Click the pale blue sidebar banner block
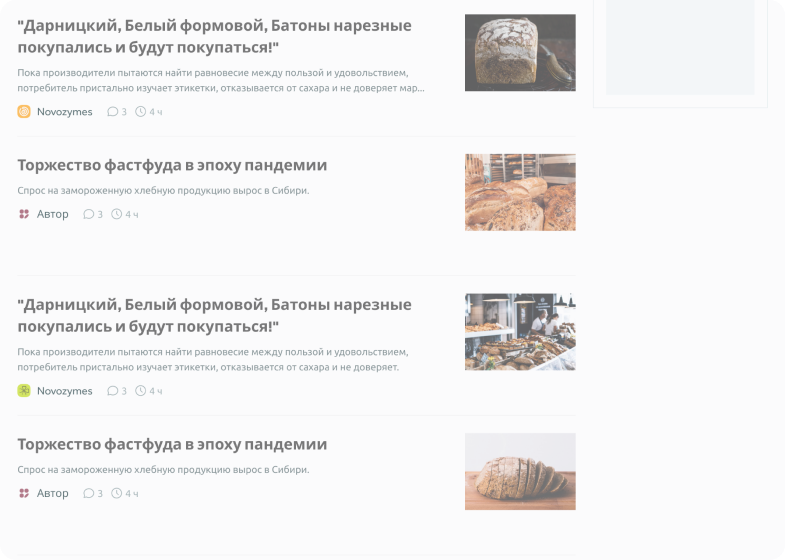This screenshot has height=560, width=785. (x=680, y=47)
